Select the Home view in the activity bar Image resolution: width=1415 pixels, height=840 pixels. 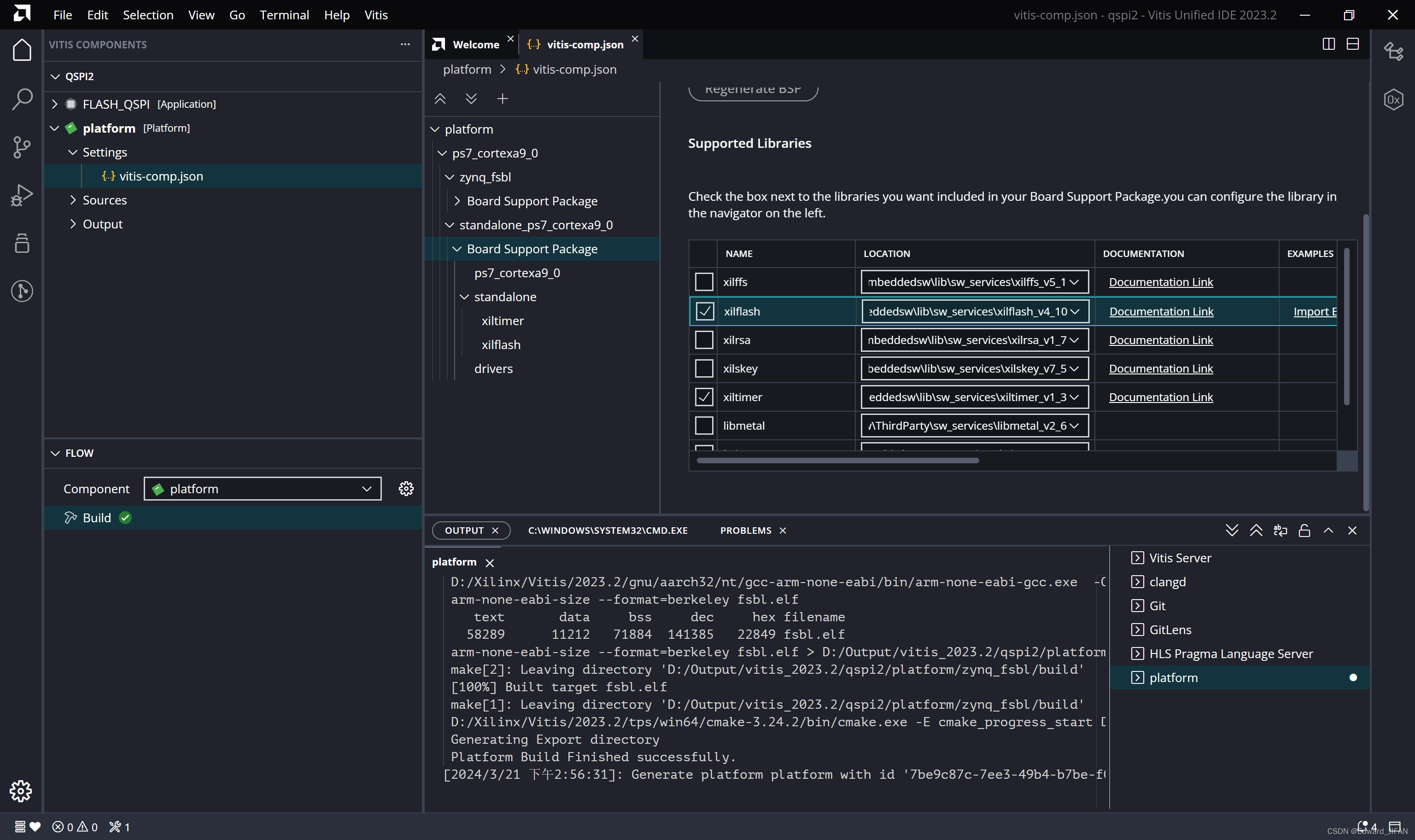coord(22,50)
